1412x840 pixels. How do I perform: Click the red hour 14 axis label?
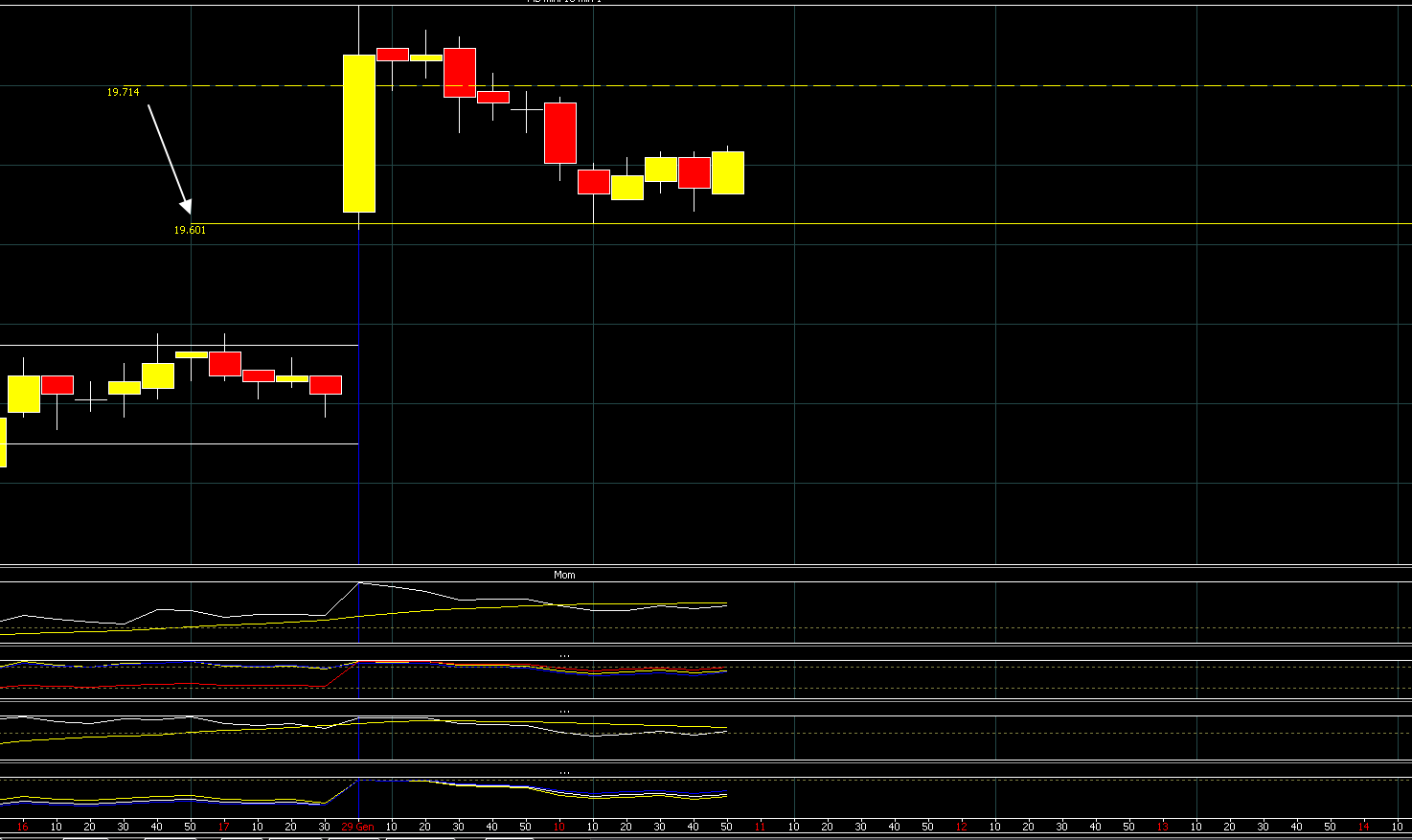(1364, 827)
